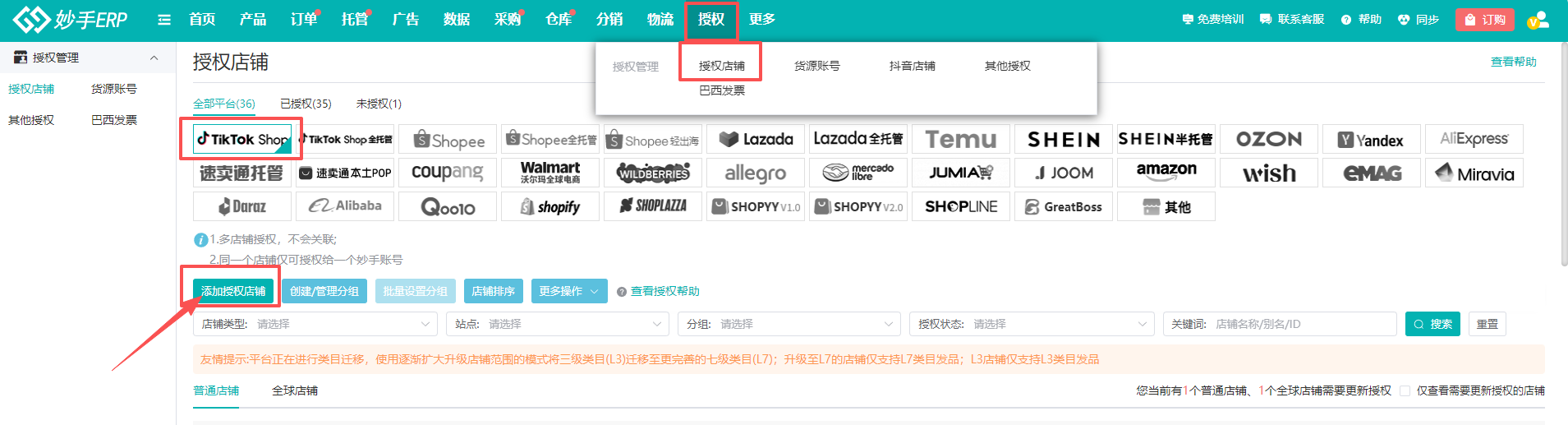The height and width of the screenshot is (425, 1568).
Task: Select the Wish platform logo
Action: [x=1269, y=173]
